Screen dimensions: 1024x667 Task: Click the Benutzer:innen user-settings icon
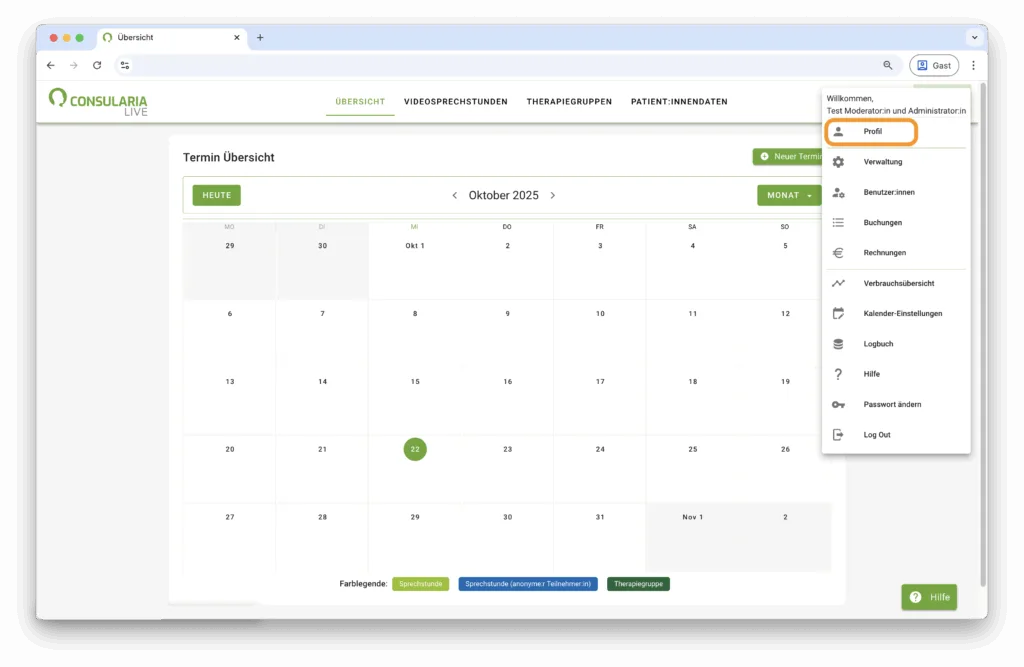click(x=838, y=192)
